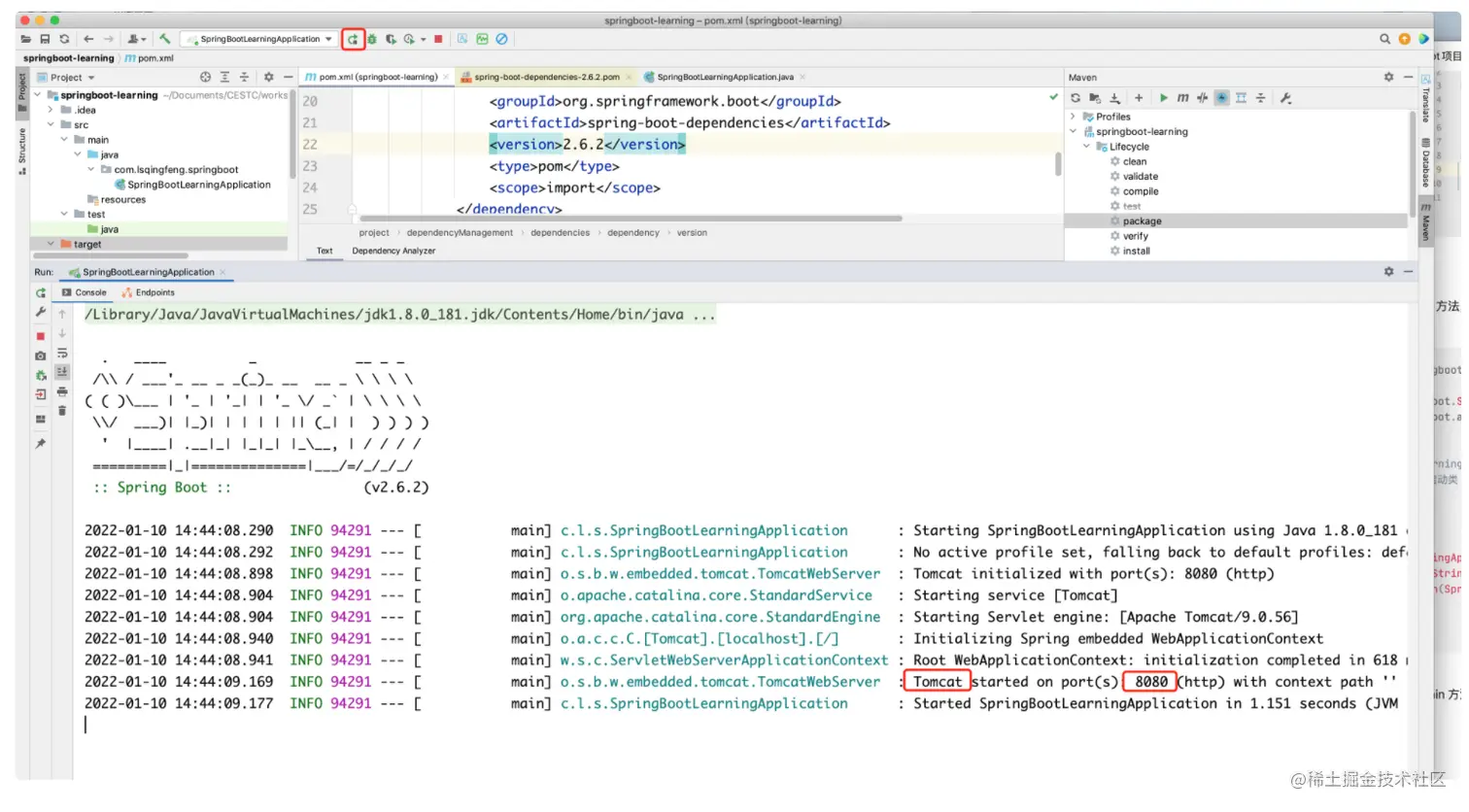This screenshot has height=812, width=1469.
Task: Open the Structure tool window button
Action: (22, 152)
